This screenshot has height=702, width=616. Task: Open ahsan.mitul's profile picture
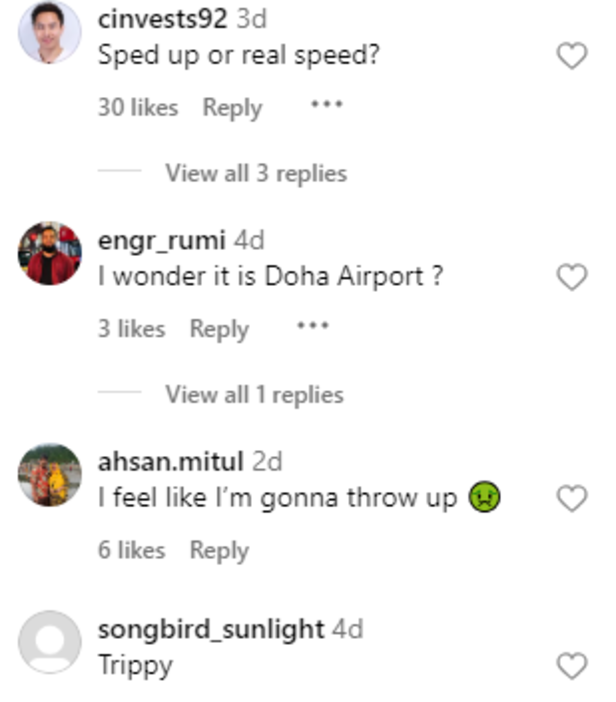pyautogui.click(x=49, y=475)
